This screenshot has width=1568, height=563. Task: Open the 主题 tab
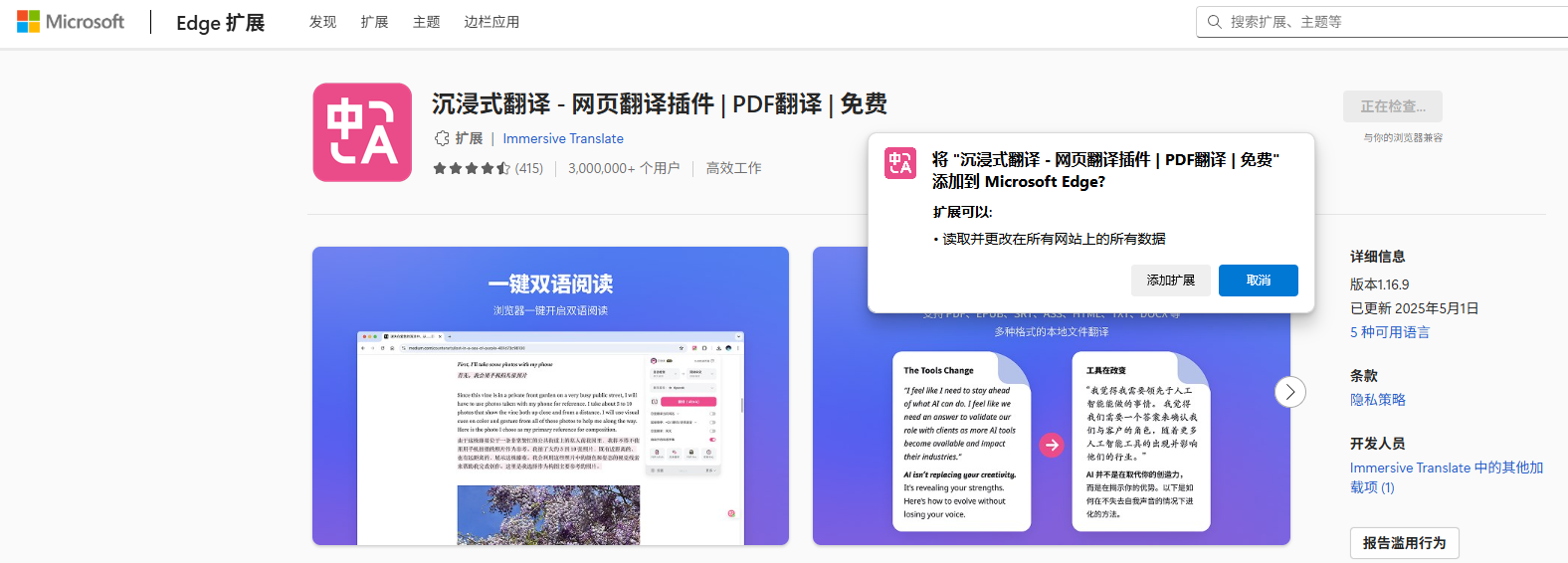[x=426, y=22]
